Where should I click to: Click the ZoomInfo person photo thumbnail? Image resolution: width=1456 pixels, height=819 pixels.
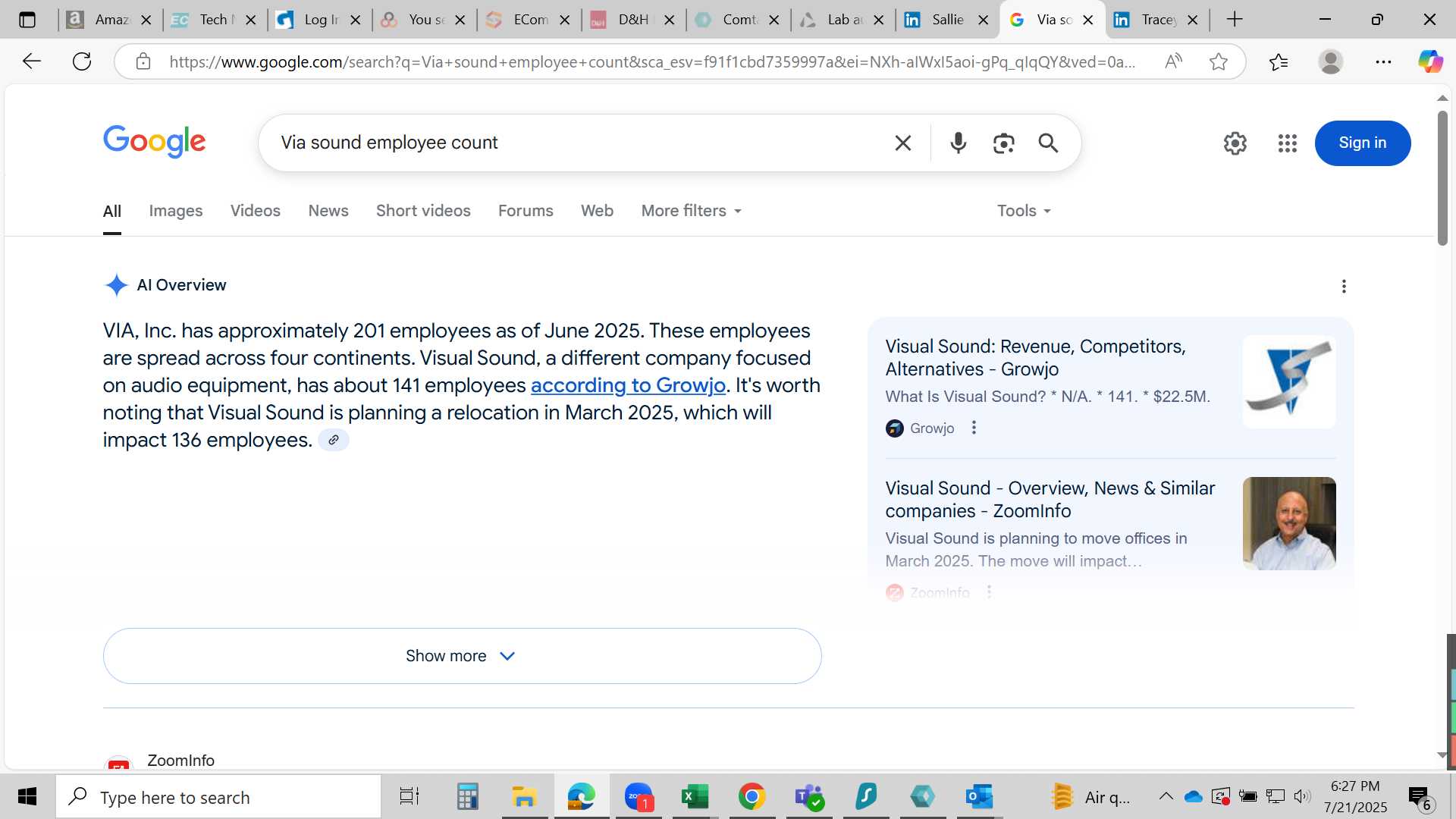click(1289, 523)
